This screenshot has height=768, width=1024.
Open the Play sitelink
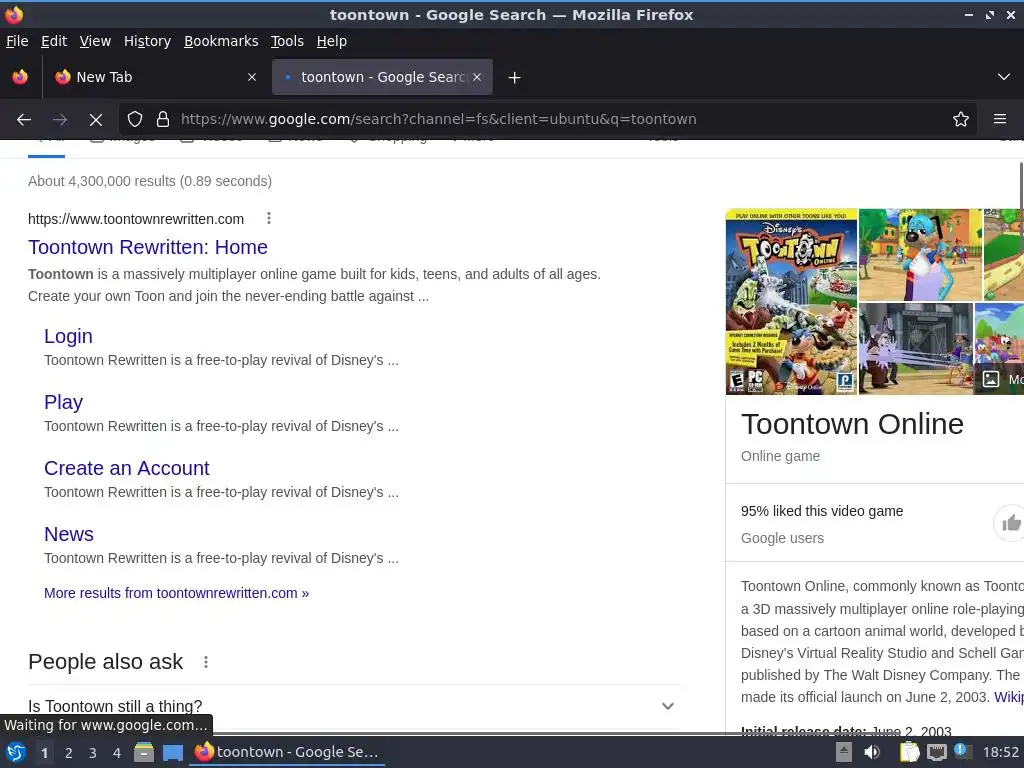click(63, 402)
